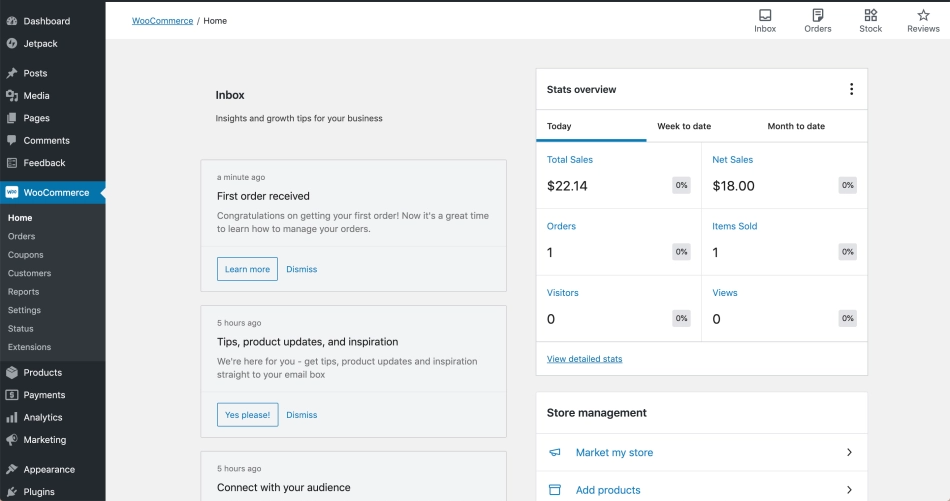This screenshot has width=950, height=501.
Task: Open the Total Sales stat link
Action: (x=570, y=160)
